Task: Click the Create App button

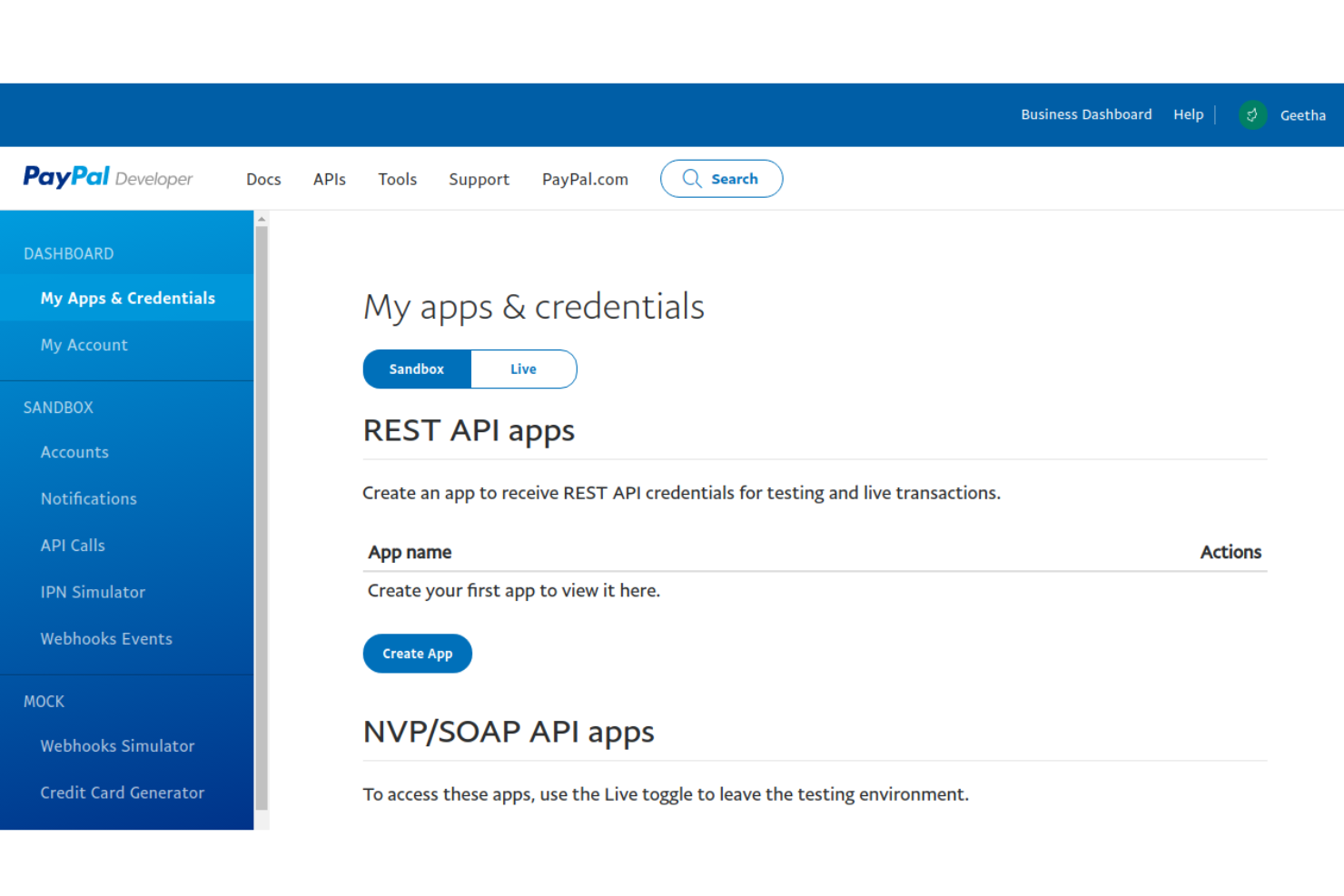Action: pos(418,654)
